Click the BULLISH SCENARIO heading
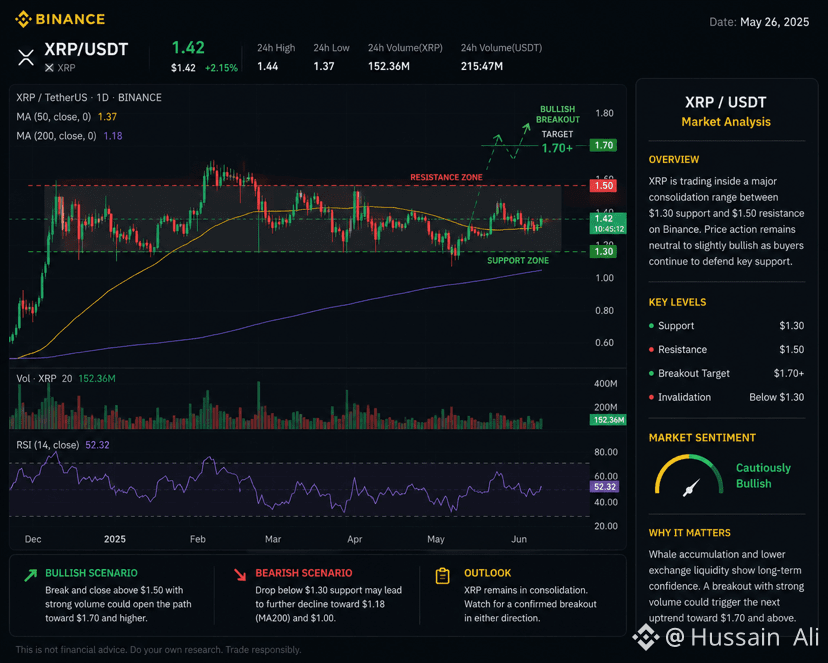The height and width of the screenshot is (663, 828). pos(91,573)
